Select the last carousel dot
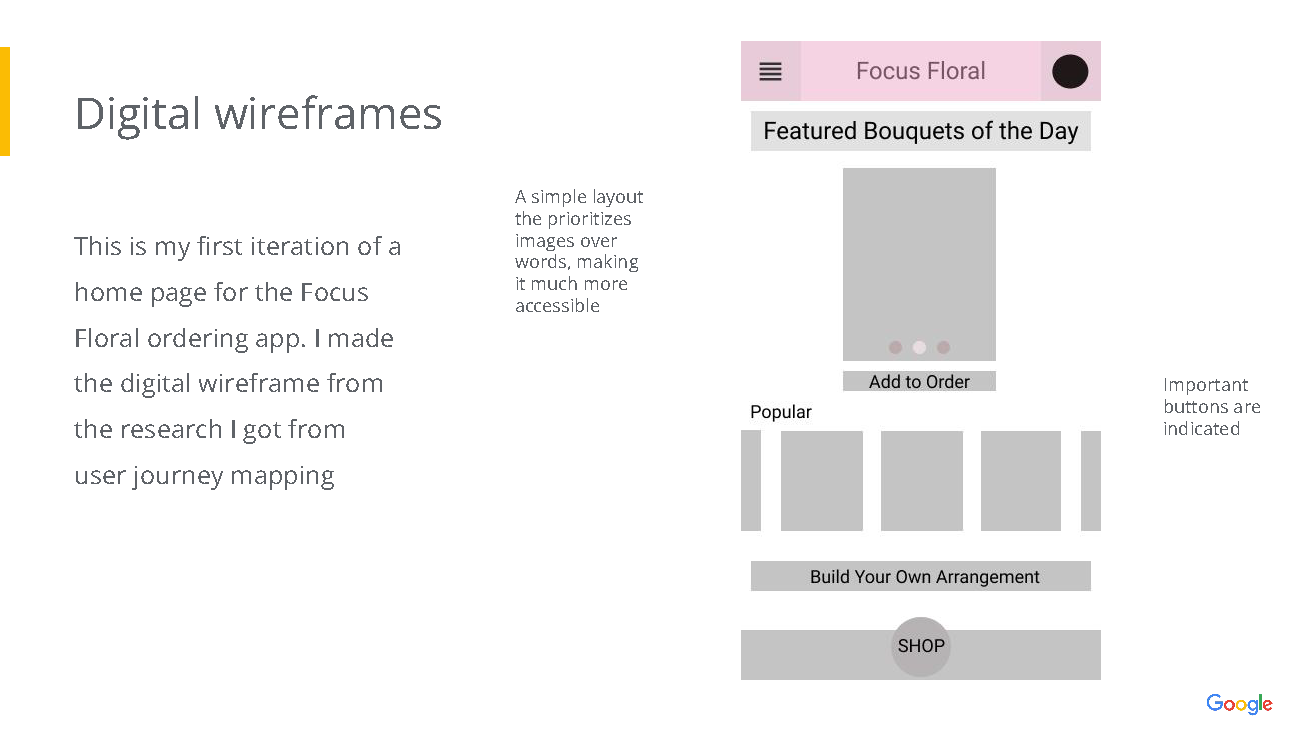Screen dimensions: 1310x737 click(943, 348)
